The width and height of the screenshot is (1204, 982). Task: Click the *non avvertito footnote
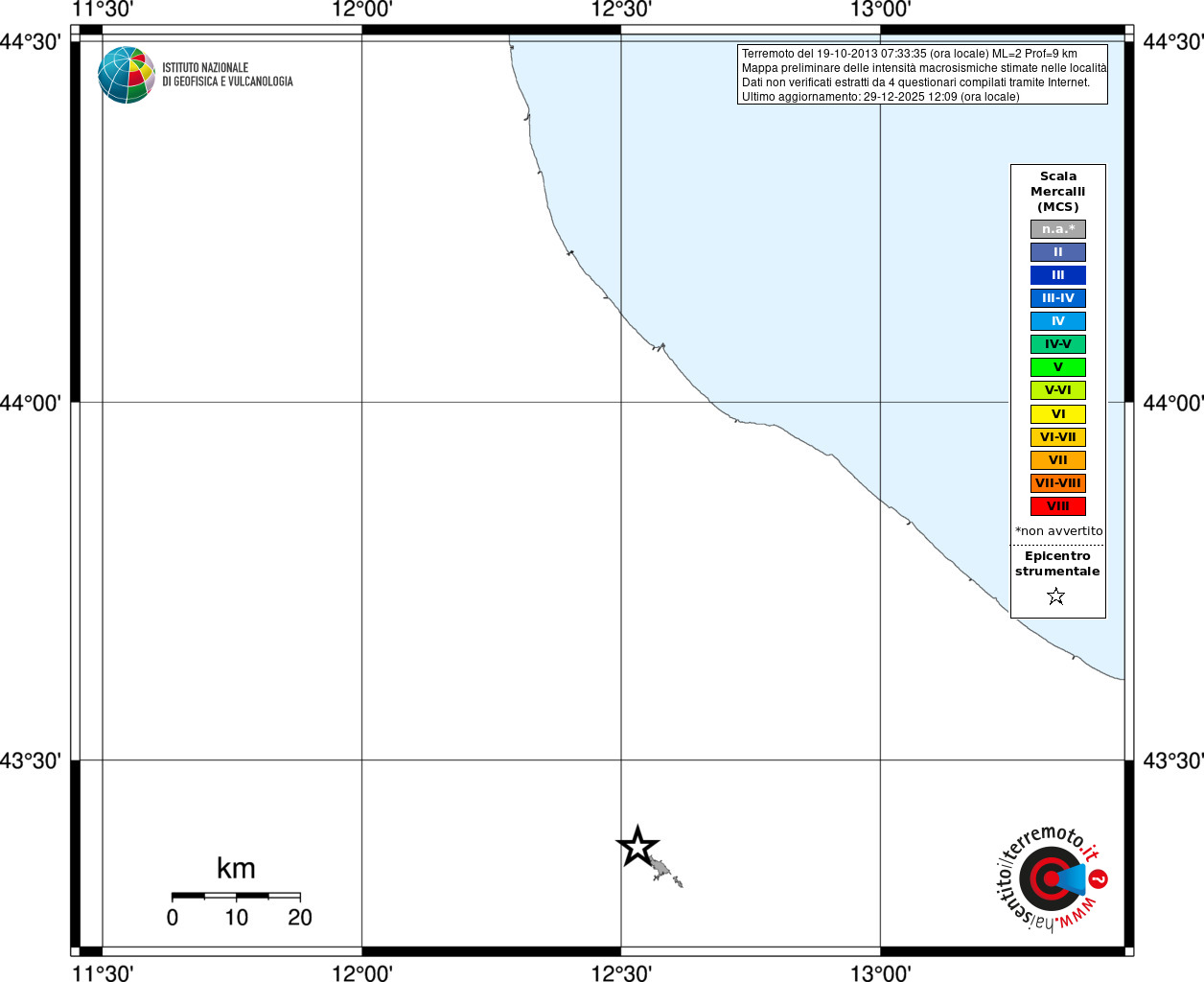coord(1058,531)
